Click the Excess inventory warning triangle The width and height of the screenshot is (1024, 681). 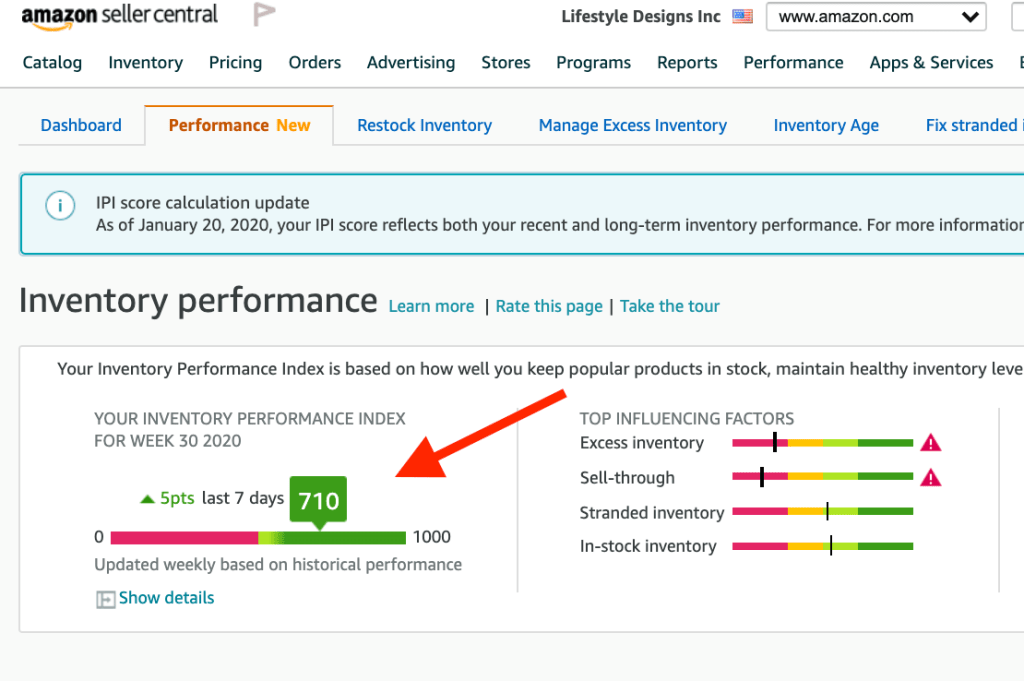(x=931, y=443)
